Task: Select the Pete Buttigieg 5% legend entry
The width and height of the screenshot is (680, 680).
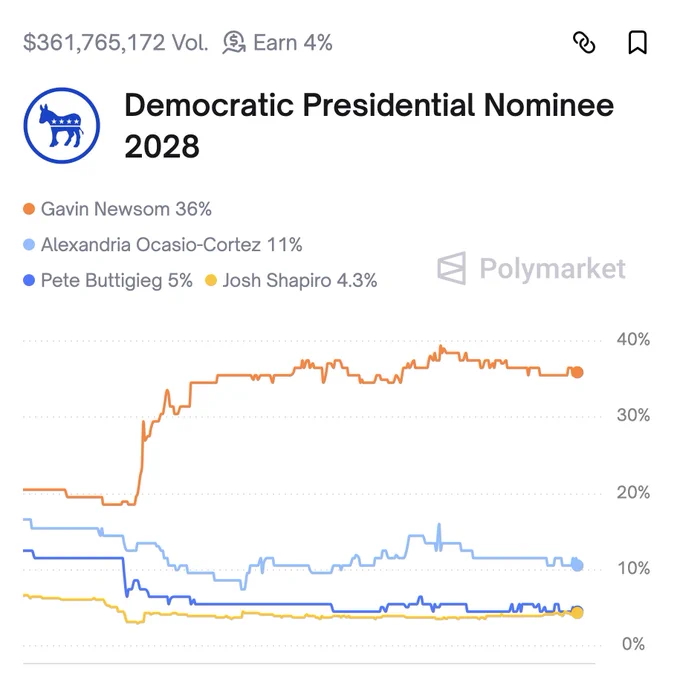Action: point(108,280)
